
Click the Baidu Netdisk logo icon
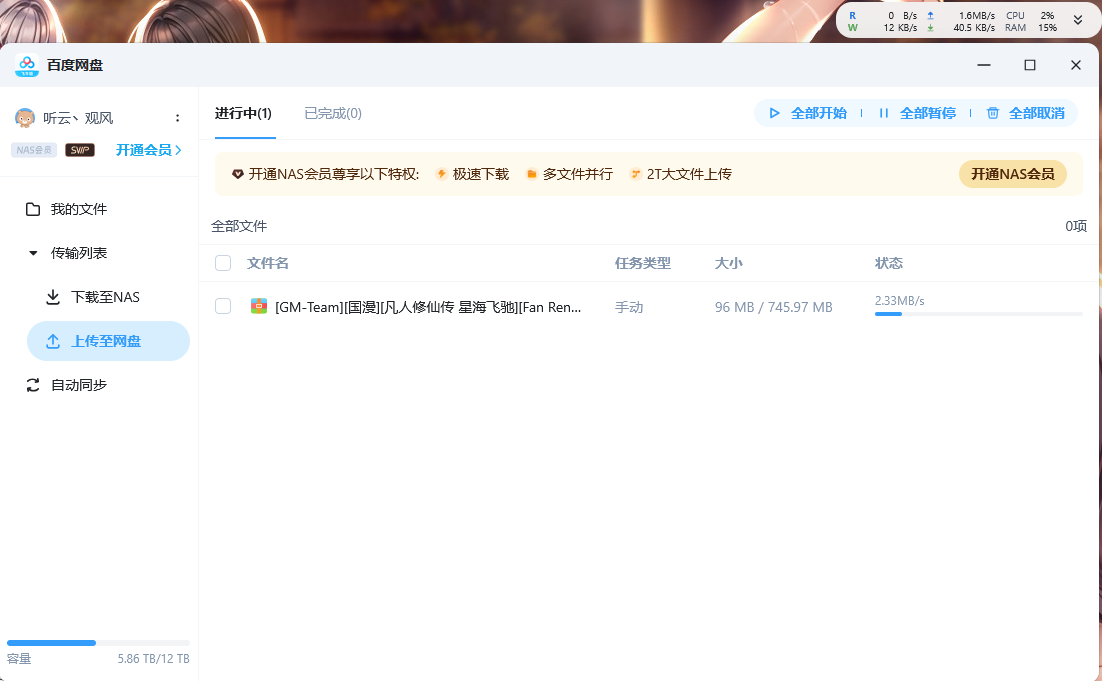(x=27, y=65)
